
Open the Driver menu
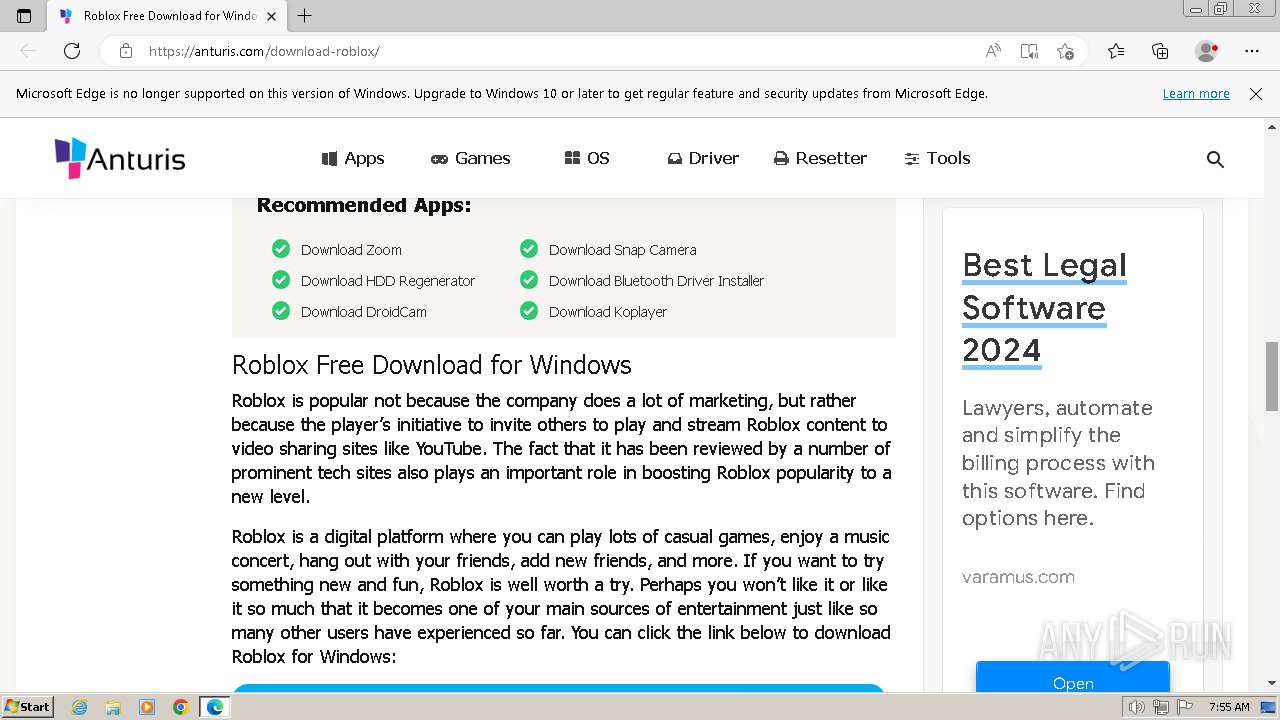703,158
